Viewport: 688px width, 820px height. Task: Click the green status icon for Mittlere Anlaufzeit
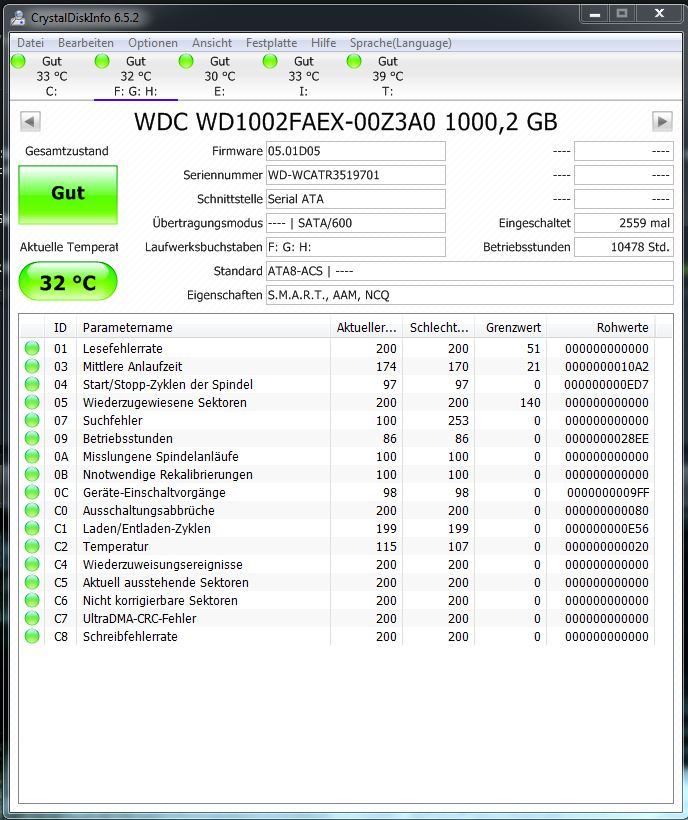32,366
